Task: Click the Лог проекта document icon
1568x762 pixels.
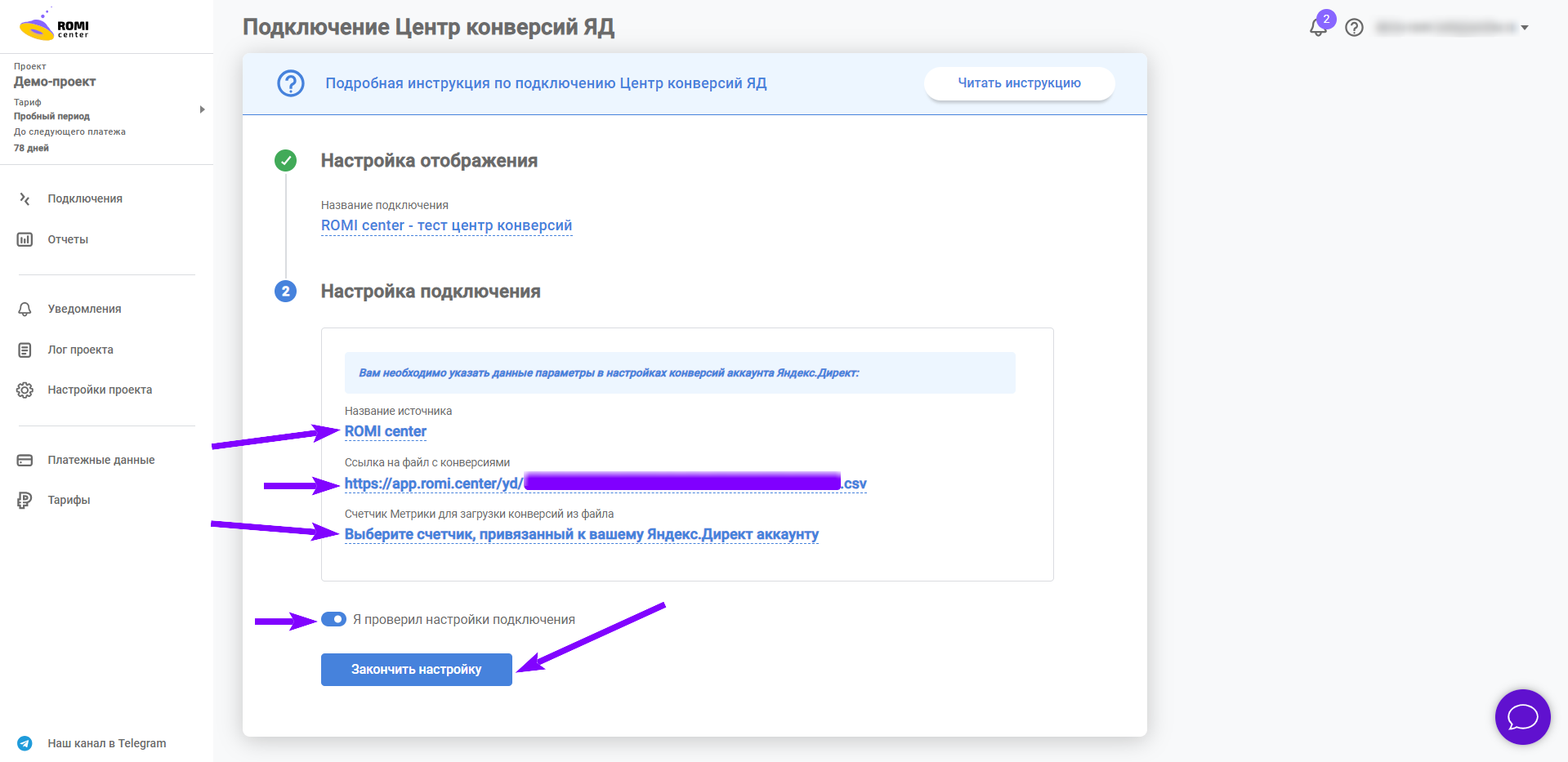Action: point(25,350)
